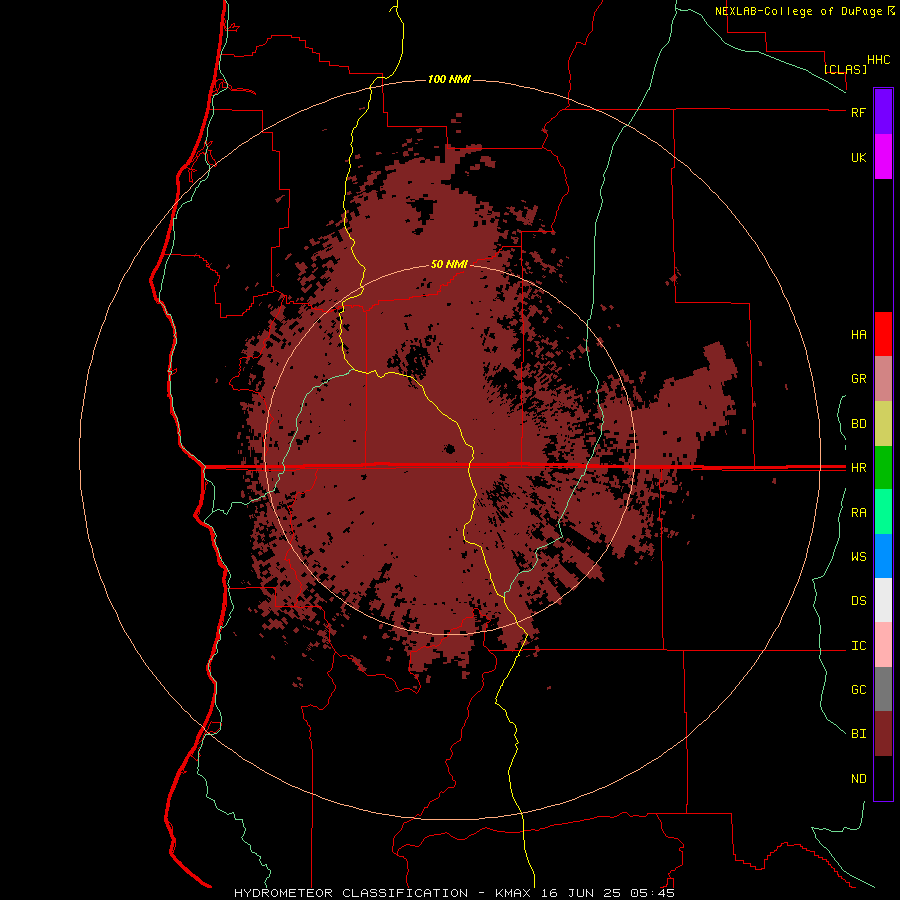Click the gray GC legend swatch

click(x=883, y=689)
